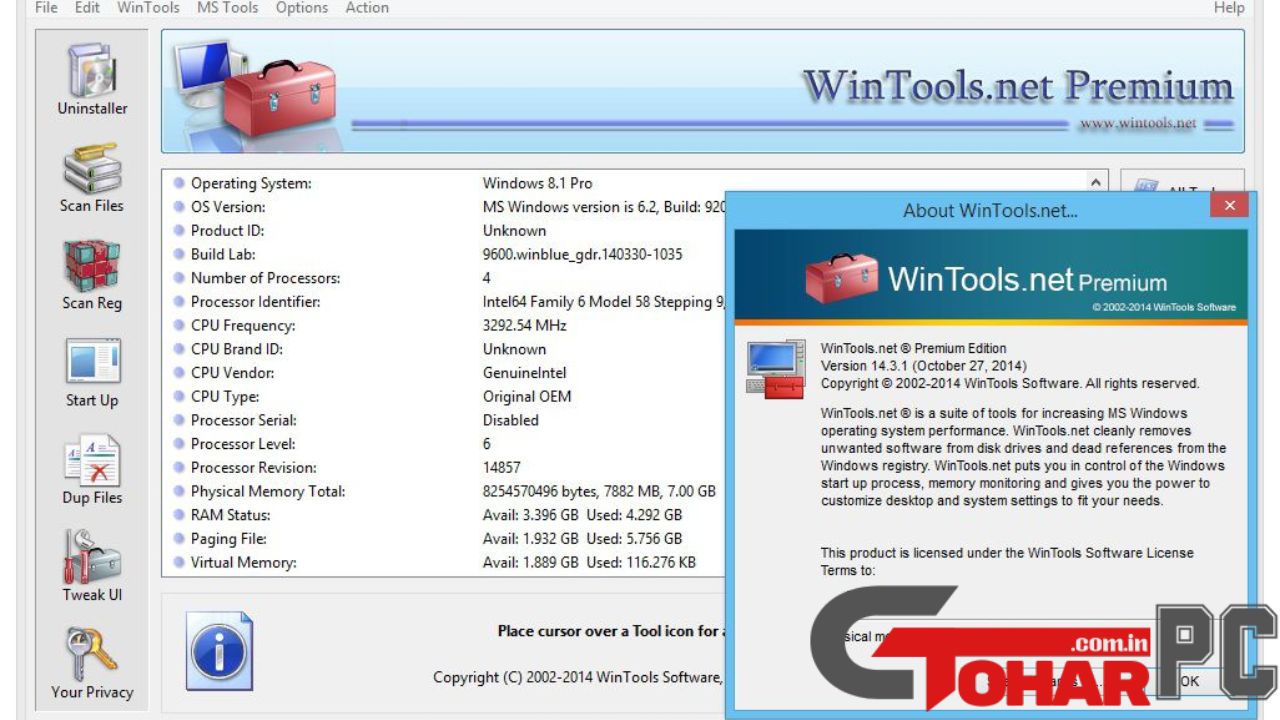The height and width of the screenshot is (720, 1280).
Task: Select the Product ID row
Action: pyautogui.click(x=444, y=231)
